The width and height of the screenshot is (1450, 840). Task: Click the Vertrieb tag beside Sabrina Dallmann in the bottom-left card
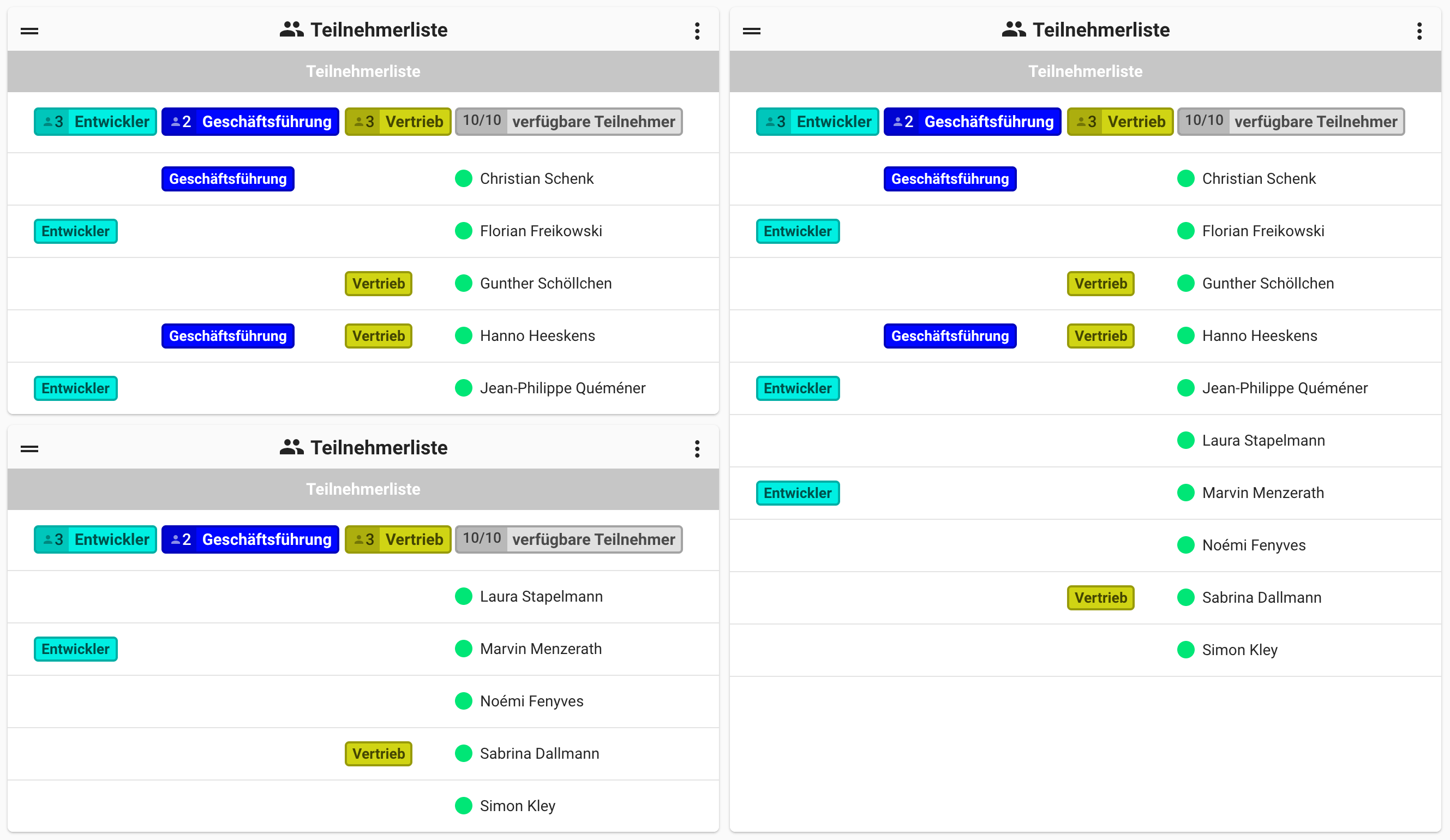coord(378,754)
